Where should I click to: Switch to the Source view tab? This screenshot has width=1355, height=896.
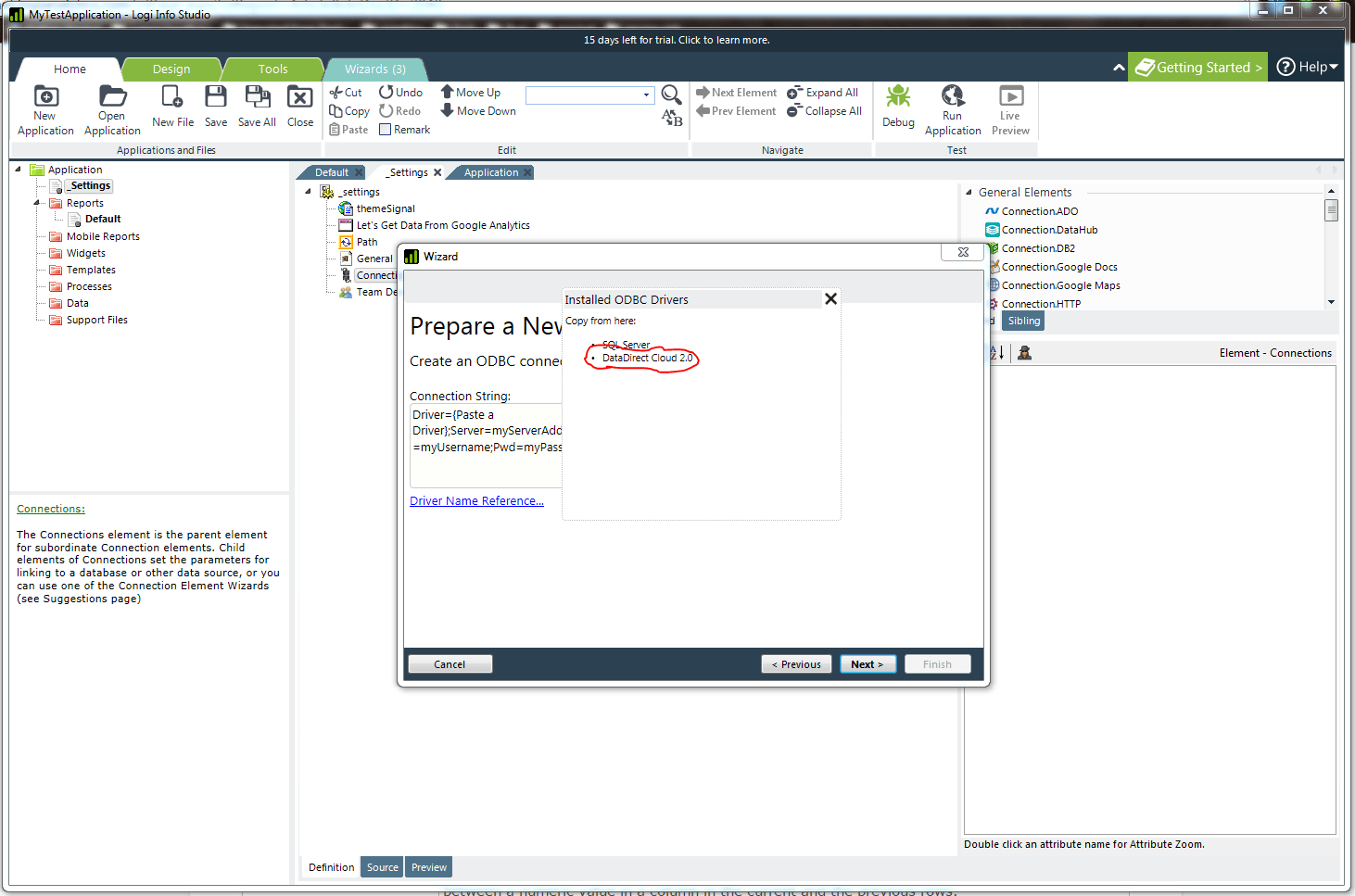click(382, 867)
